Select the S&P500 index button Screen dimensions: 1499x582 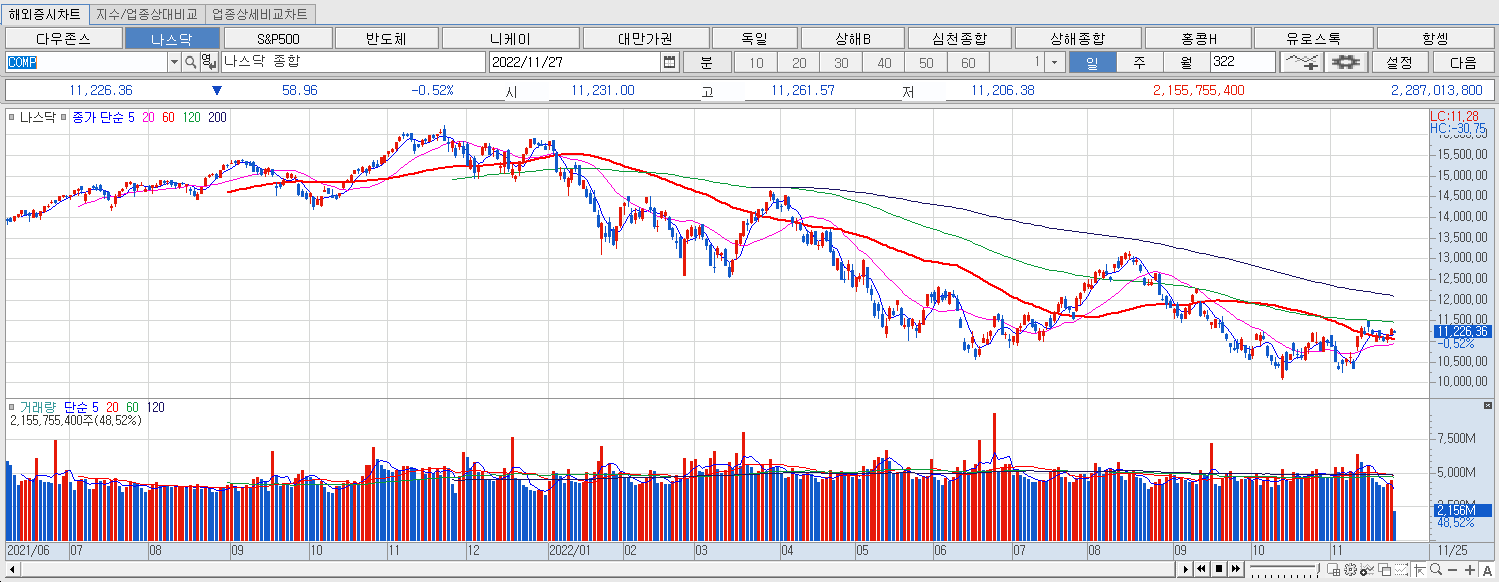[277, 38]
